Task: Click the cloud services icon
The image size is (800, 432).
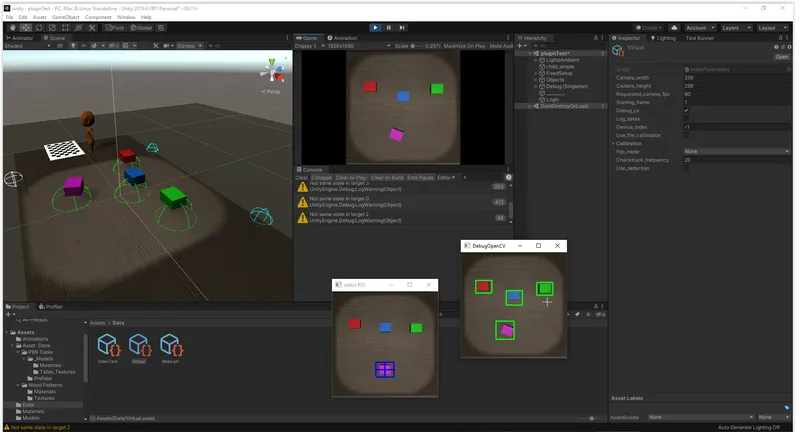Action: tap(674, 28)
